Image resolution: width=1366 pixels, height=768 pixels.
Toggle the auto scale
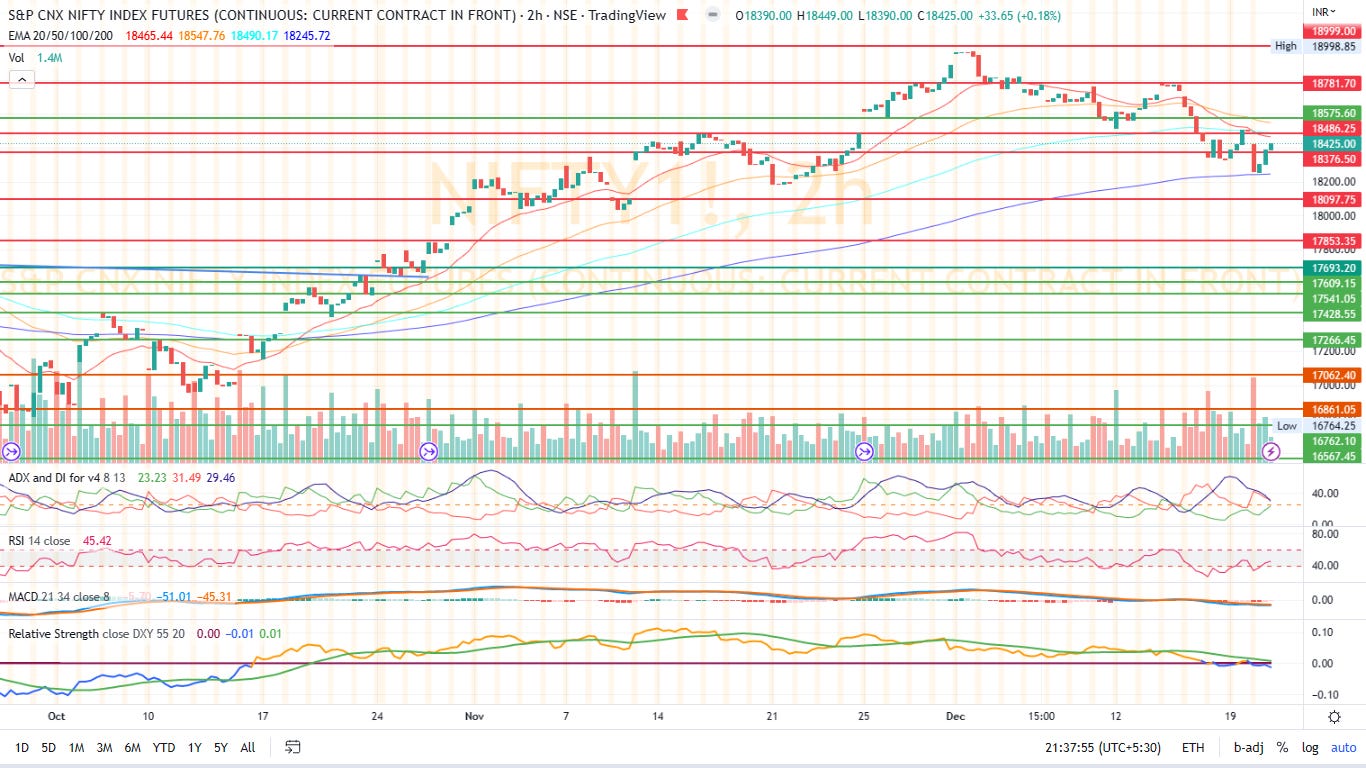click(1342, 747)
